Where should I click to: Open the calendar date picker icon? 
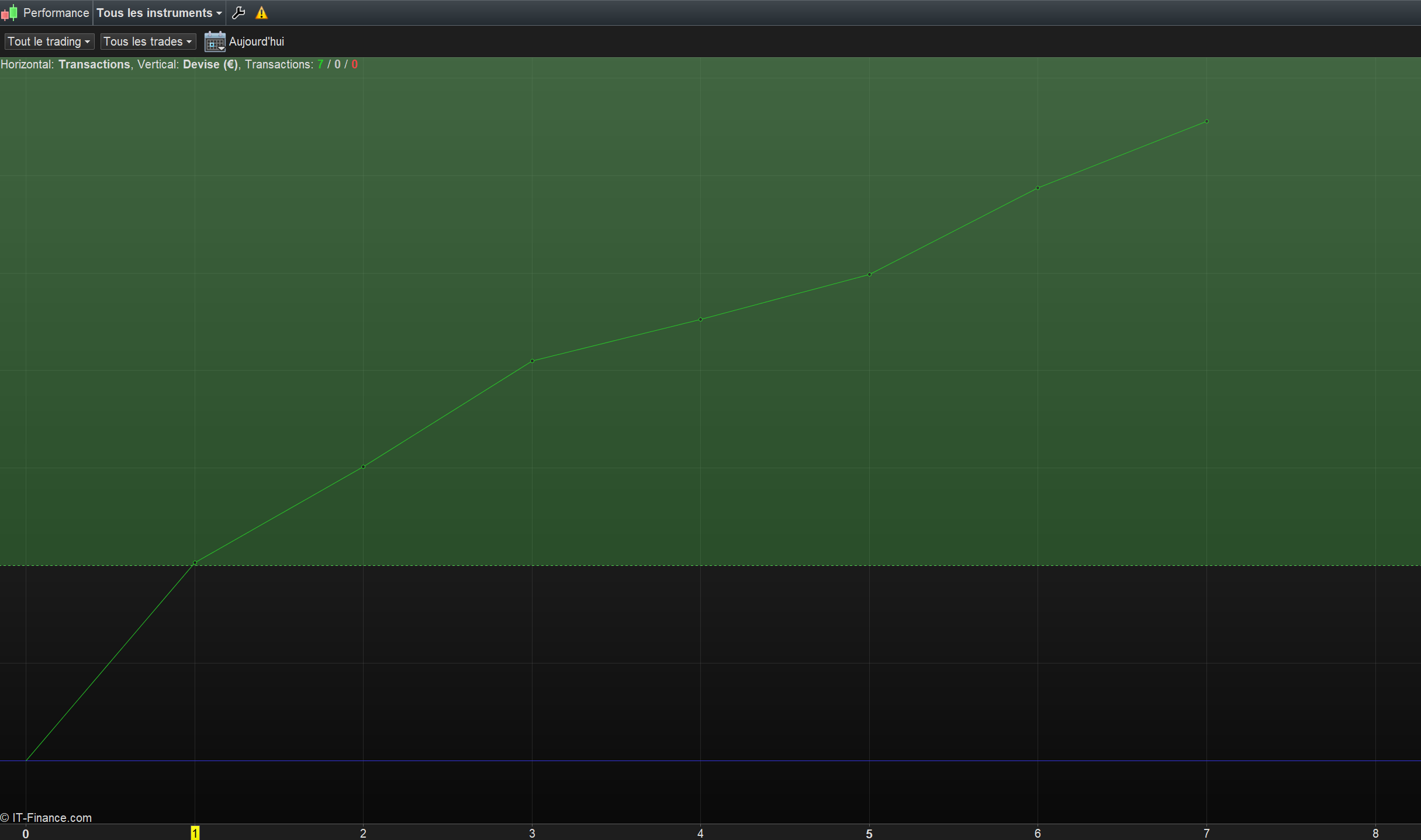click(215, 42)
